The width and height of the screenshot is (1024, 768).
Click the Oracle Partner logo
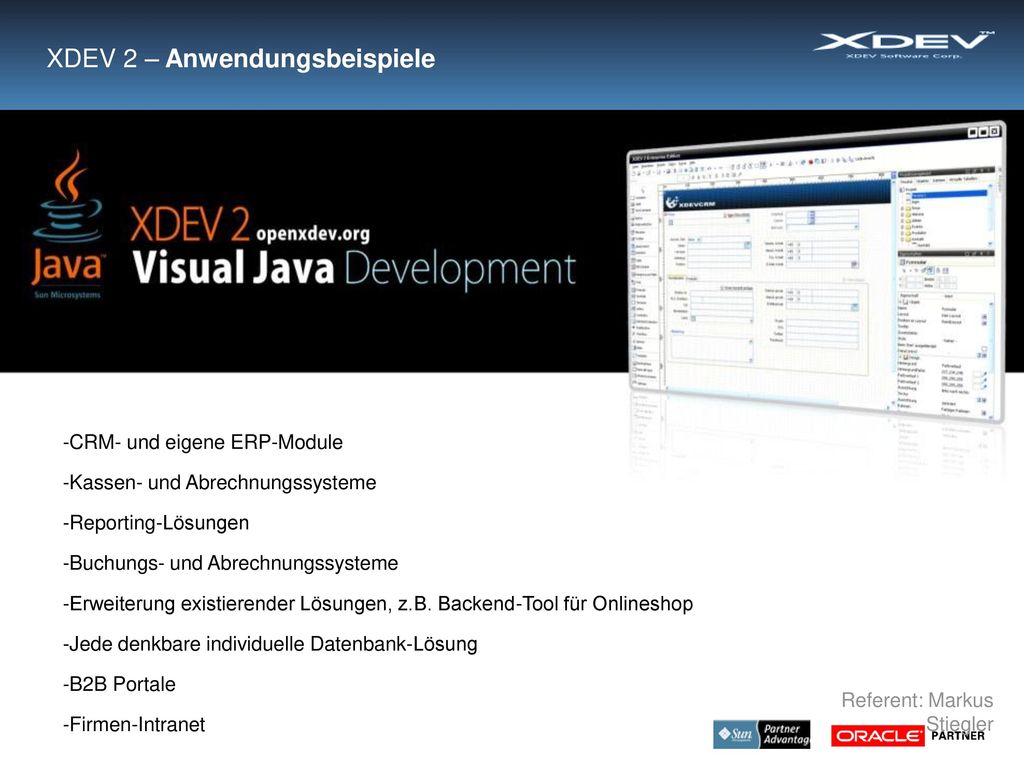pos(908,735)
